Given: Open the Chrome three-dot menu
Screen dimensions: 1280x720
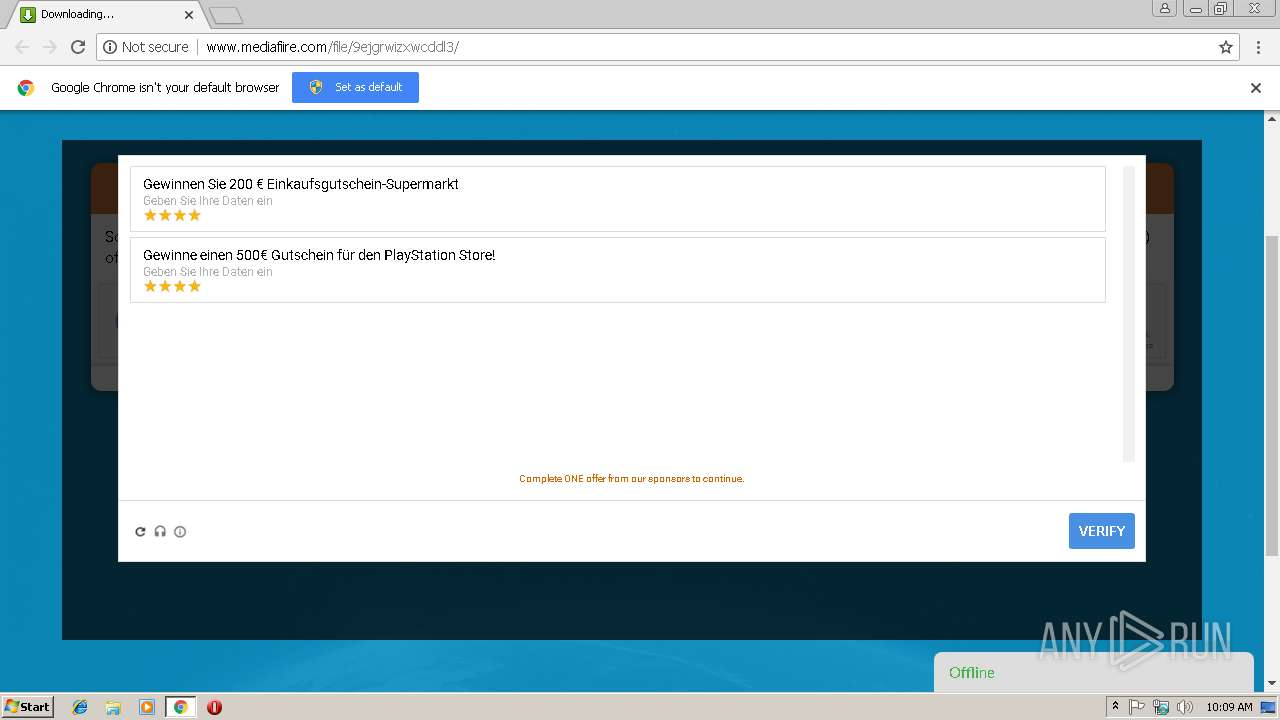Looking at the screenshot, I should [1258, 47].
